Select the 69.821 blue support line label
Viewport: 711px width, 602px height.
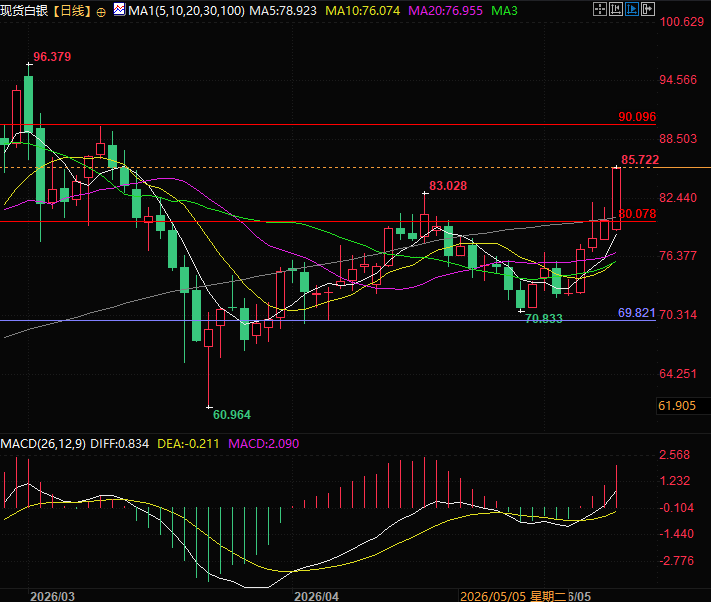coord(637,313)
